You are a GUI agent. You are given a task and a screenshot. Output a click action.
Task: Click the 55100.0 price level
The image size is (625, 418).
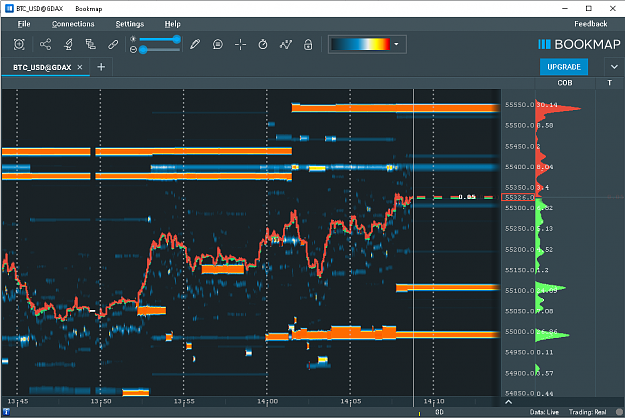coord(519,290)
